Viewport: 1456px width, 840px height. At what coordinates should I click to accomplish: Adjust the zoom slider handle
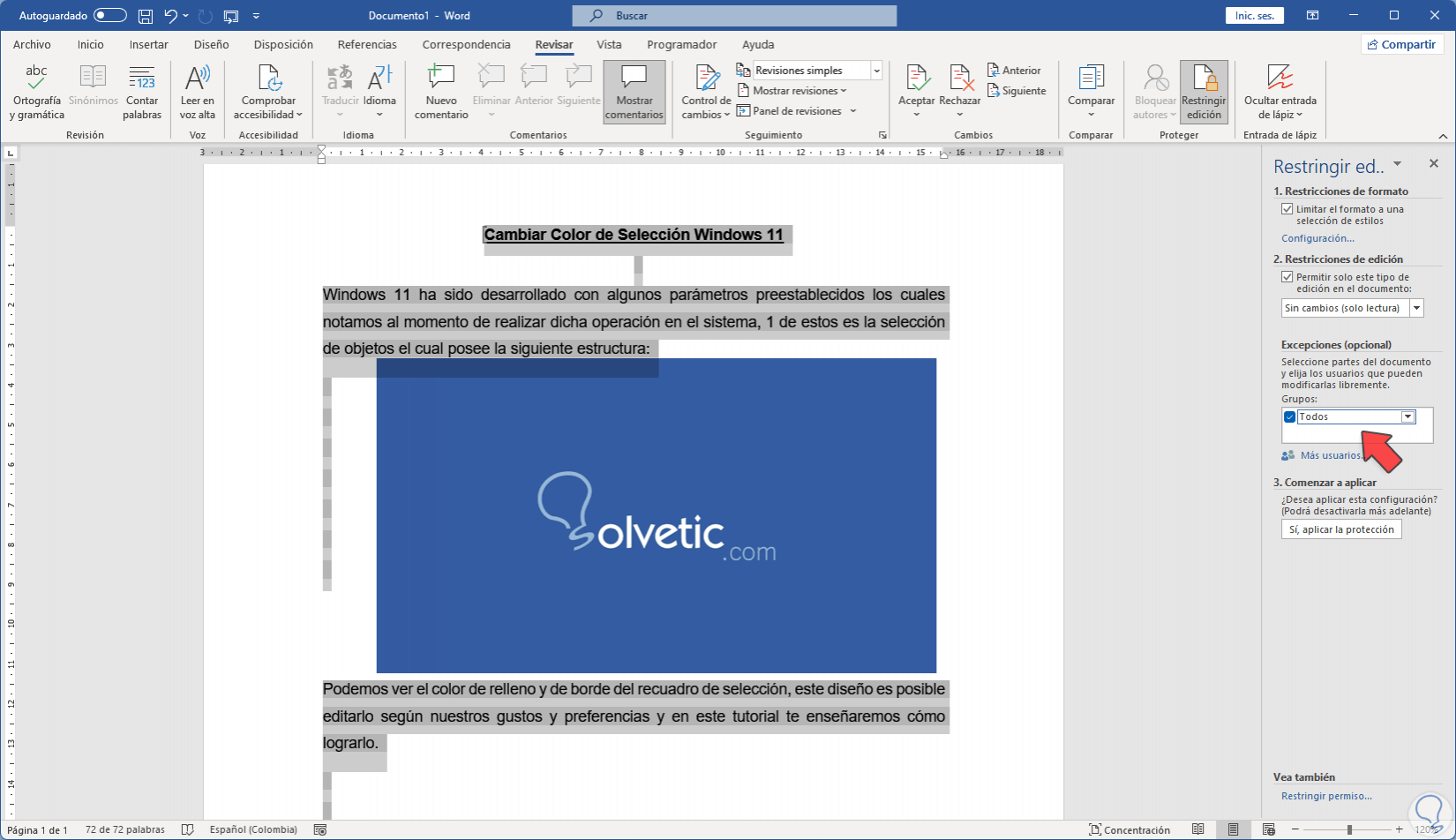pos(1349,829)
